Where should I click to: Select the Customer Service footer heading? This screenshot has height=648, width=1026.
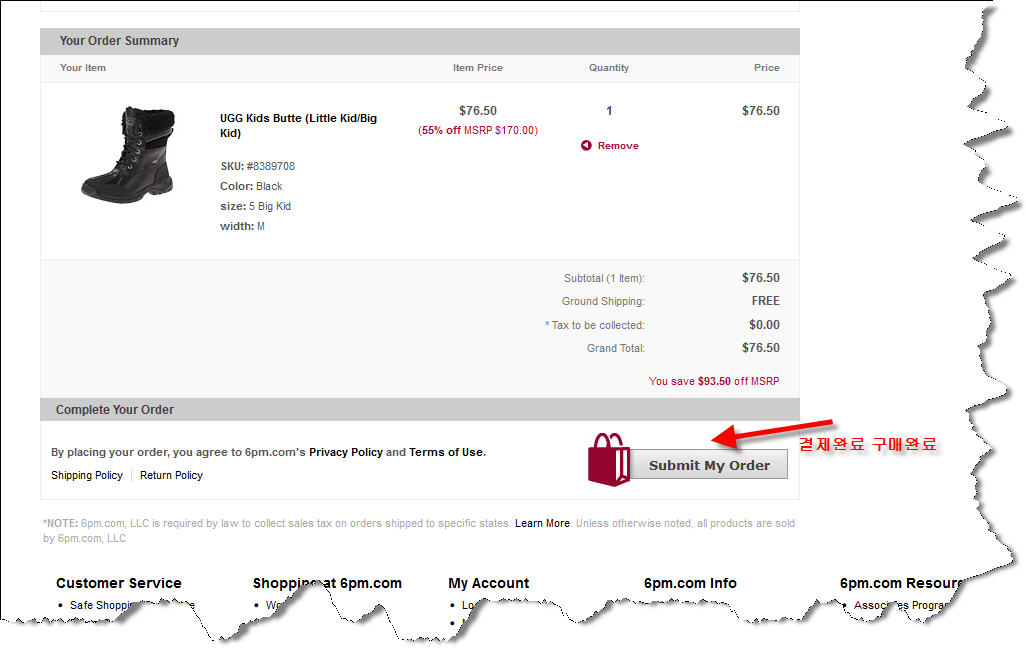click(x=119, y=583)
